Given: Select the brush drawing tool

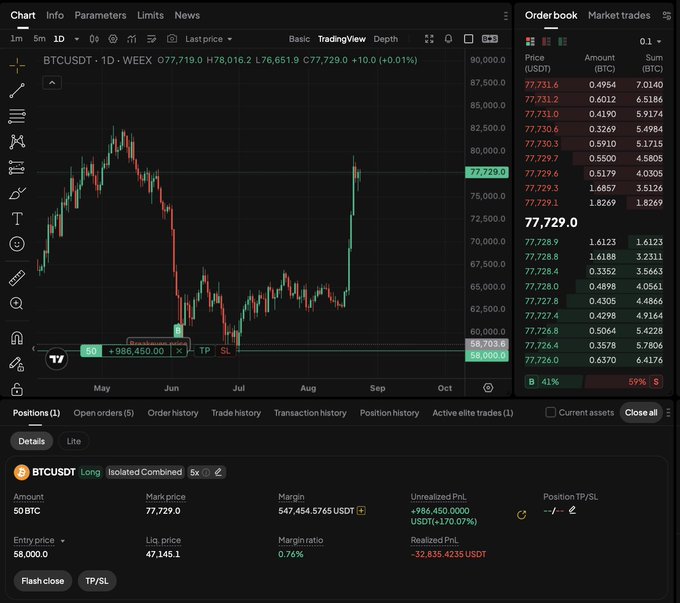Looking at the screenshot, I should [17, 193].
